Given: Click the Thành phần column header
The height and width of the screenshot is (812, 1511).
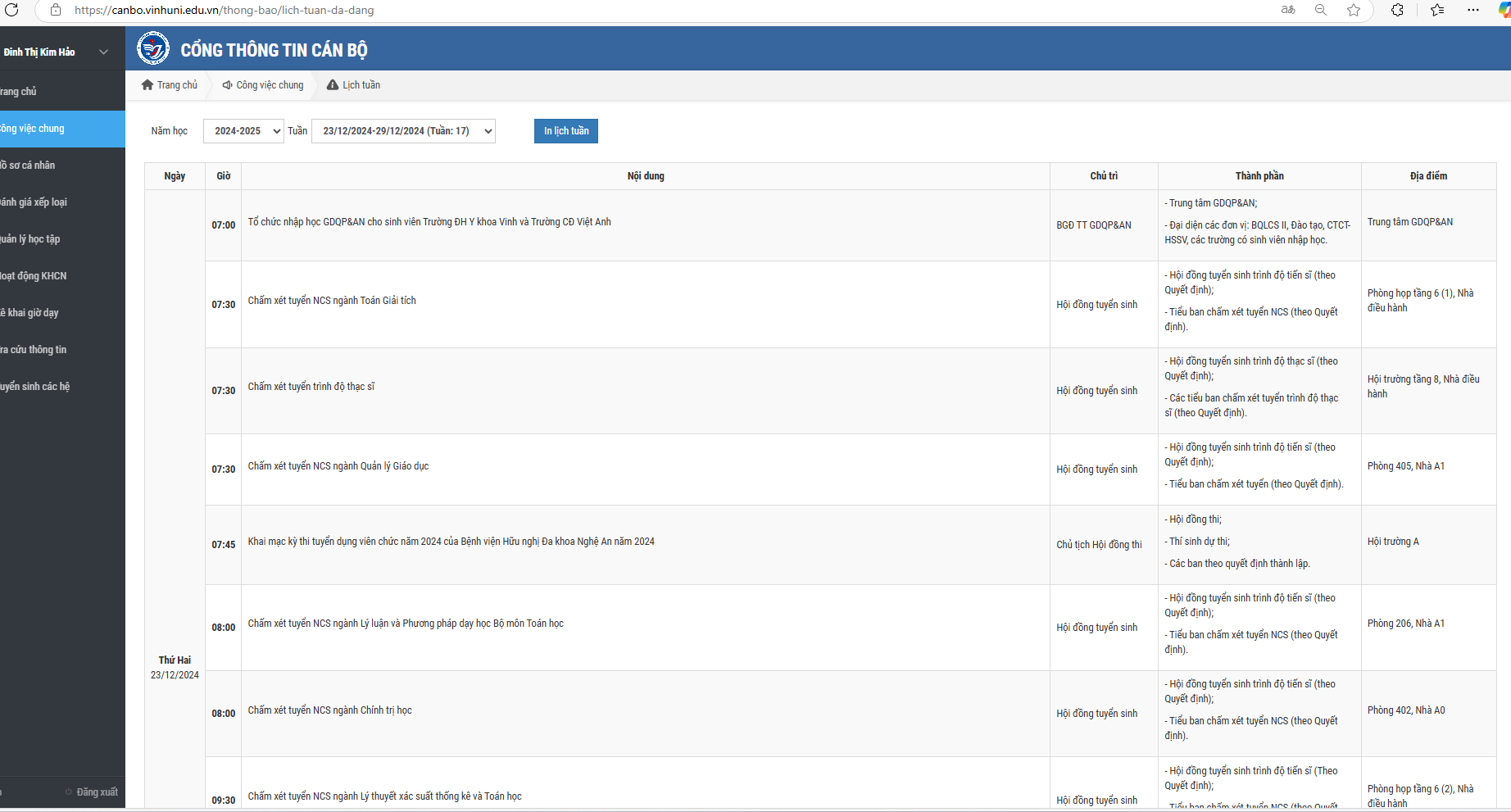Looking at the screenshot, I should click(1259, 176).
